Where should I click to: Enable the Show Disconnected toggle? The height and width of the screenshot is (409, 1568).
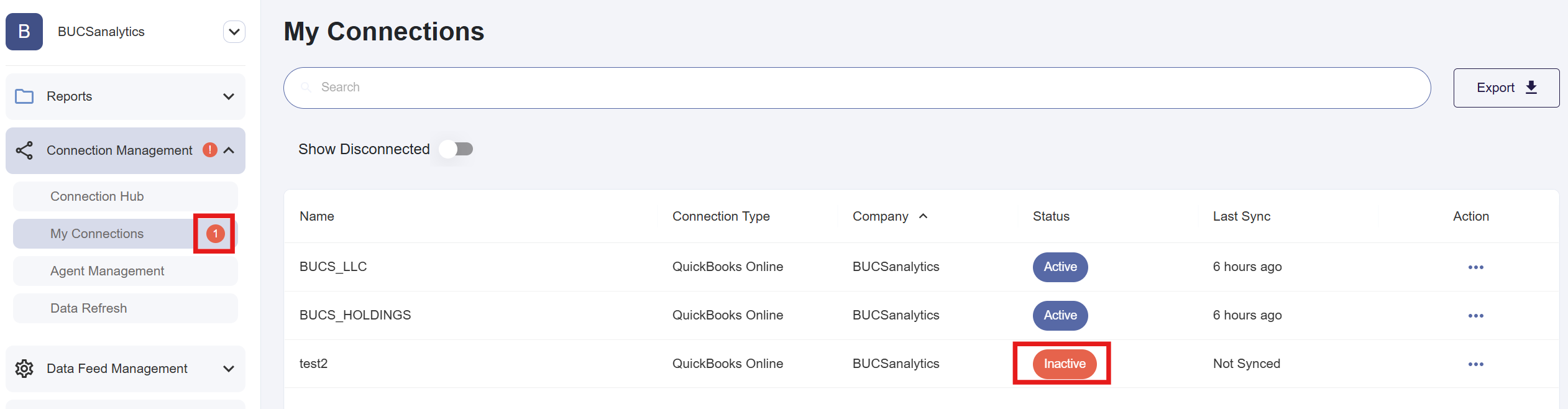click(x=456, y=149)
